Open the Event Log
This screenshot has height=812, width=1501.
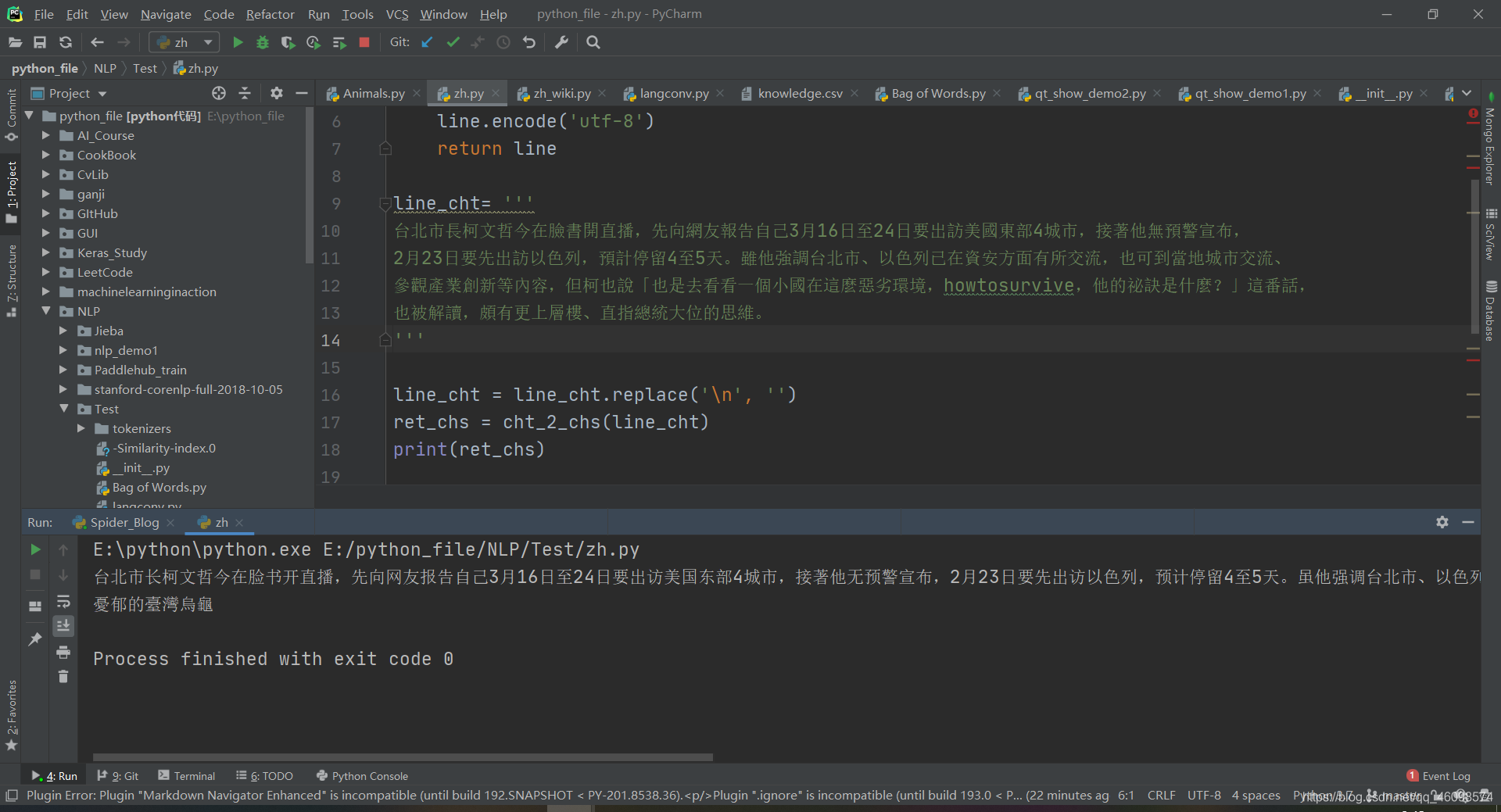[1438, 776]
